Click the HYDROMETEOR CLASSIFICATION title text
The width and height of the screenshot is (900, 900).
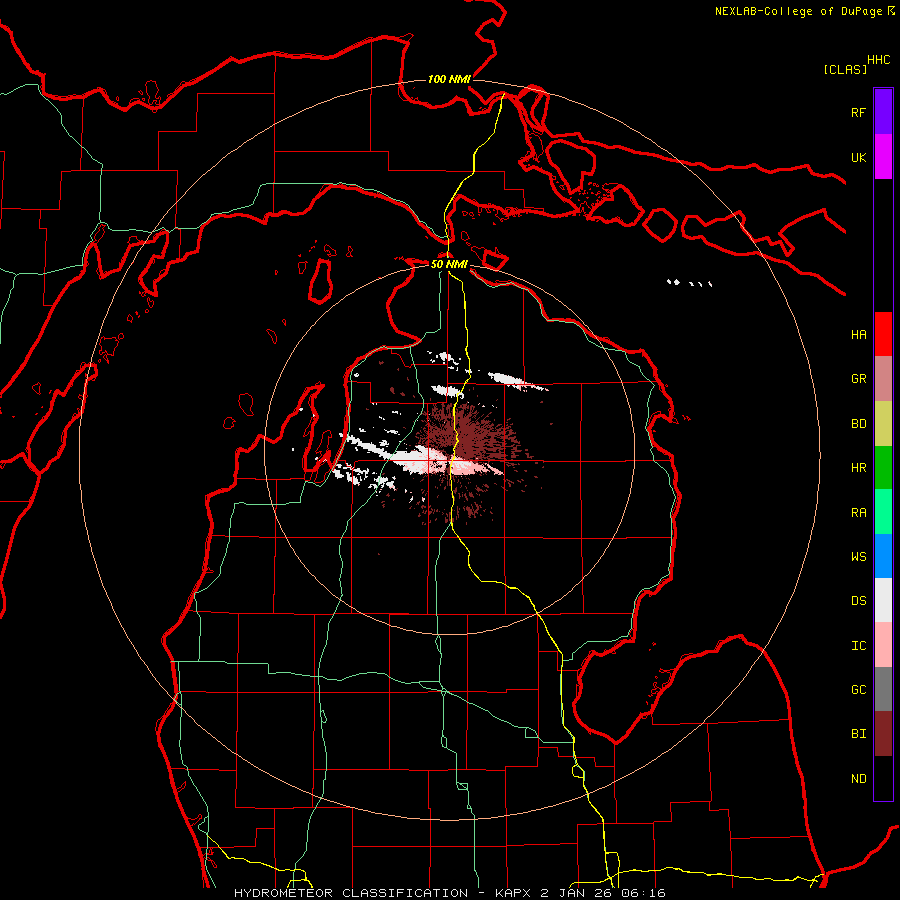[351, 893]
